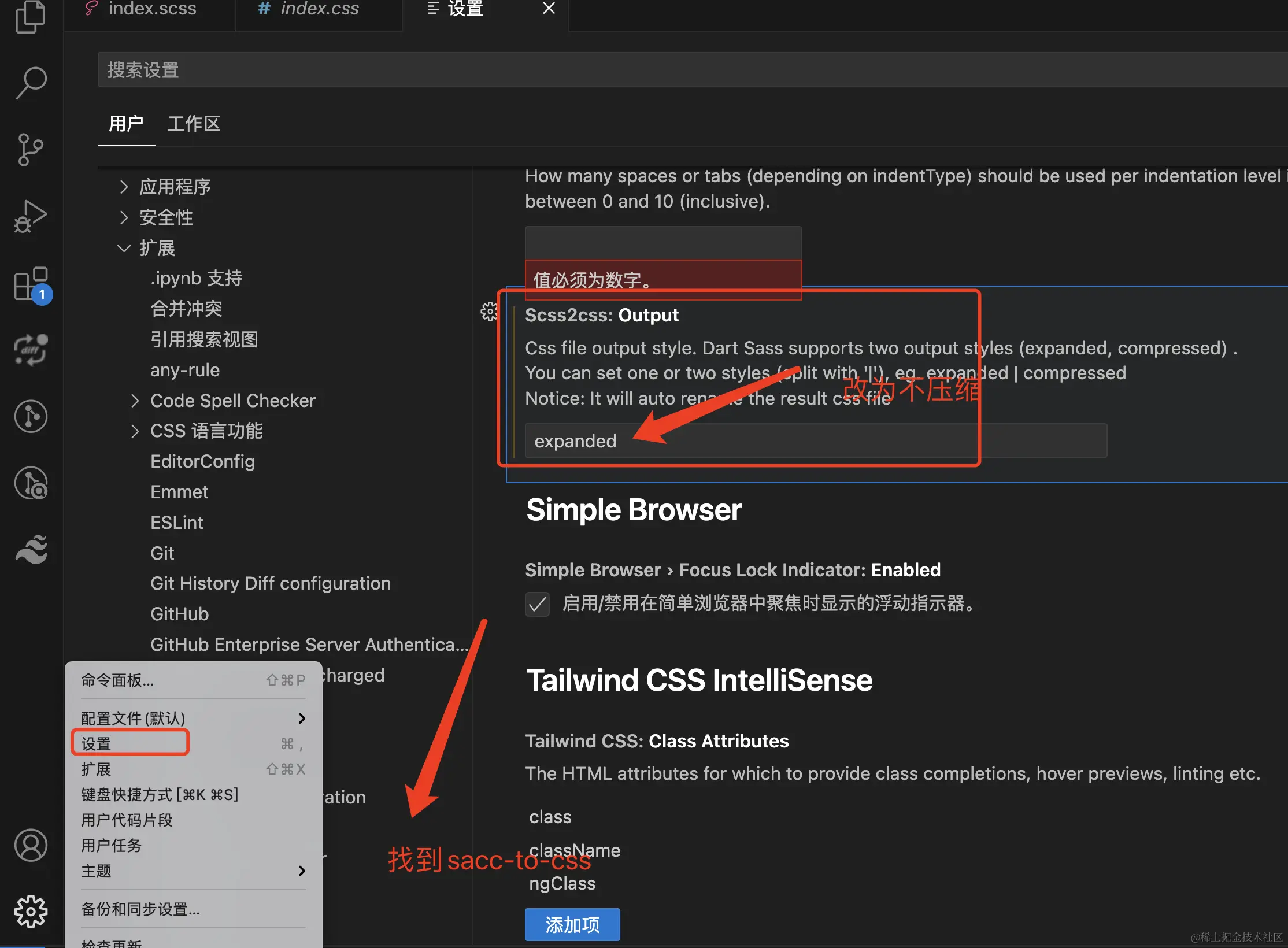Click the 添加项 button
Image resolution: width=1288 pixels, height=948 pixels.
(572, 924)
